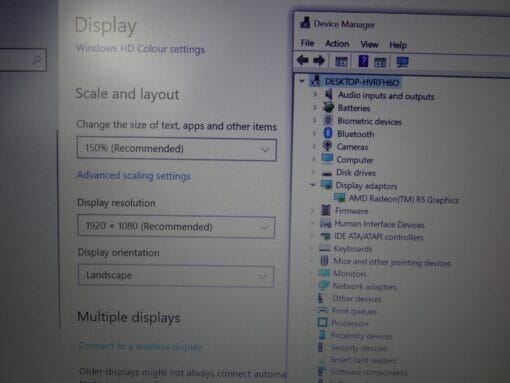Expand the Audio inputs and outputs arrow

tap(315, 94)
